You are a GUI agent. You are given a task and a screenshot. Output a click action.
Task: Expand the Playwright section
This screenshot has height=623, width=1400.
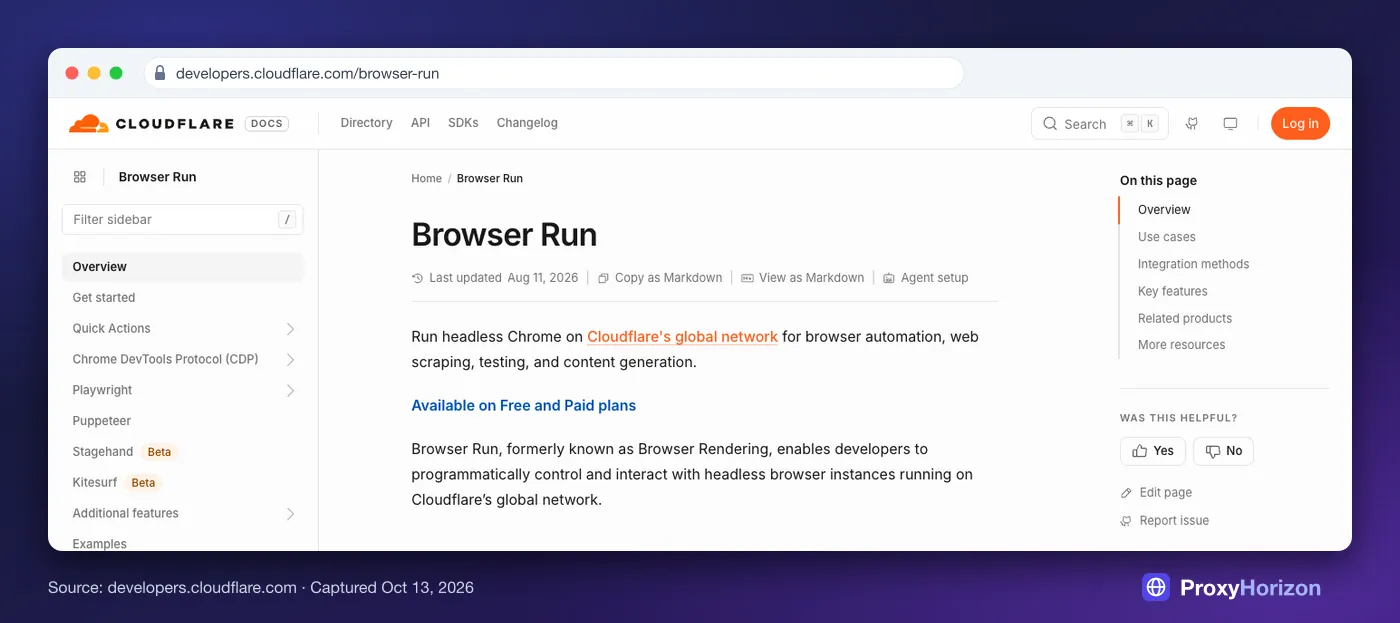click(290, 391)
